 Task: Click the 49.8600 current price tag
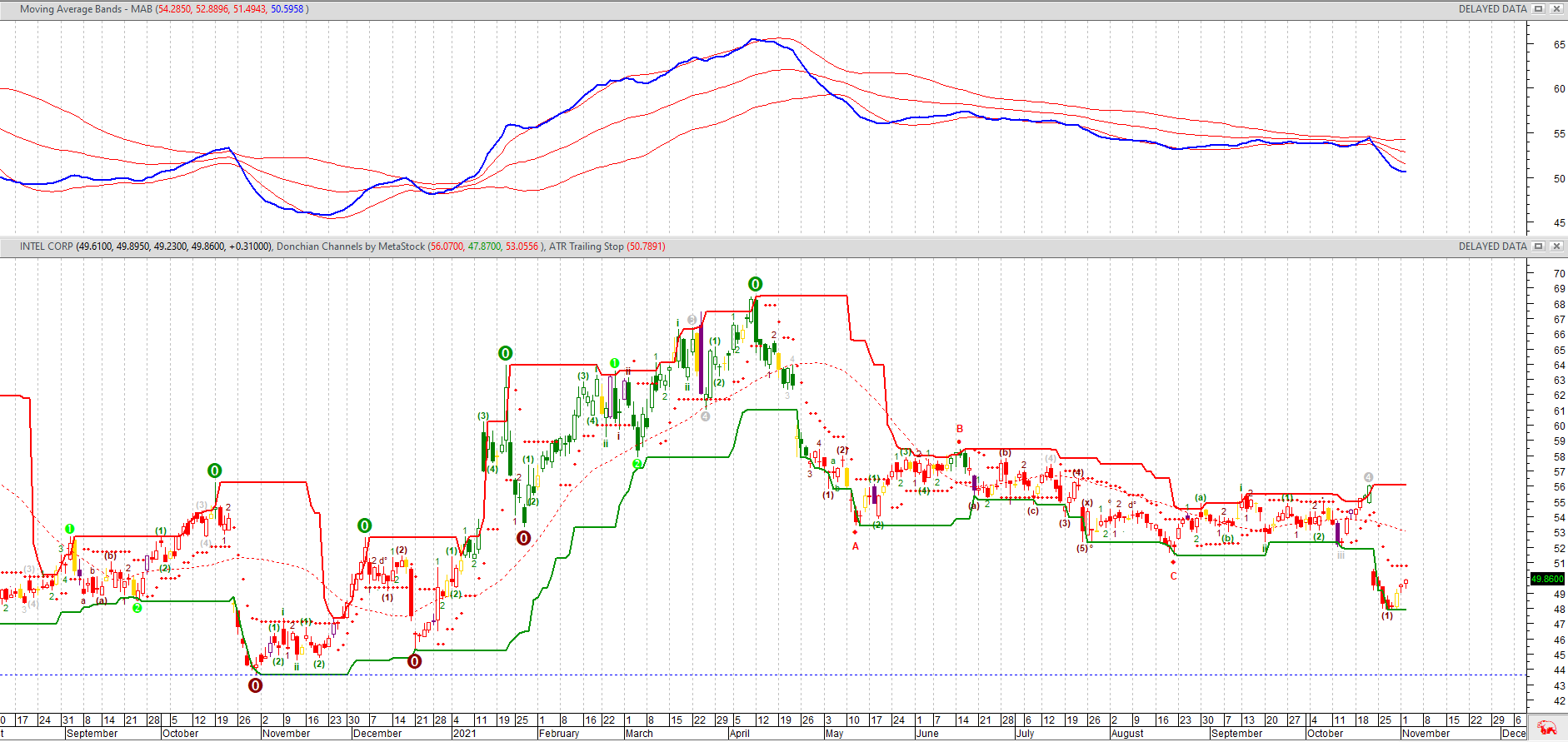click(x=1547, y=579)
